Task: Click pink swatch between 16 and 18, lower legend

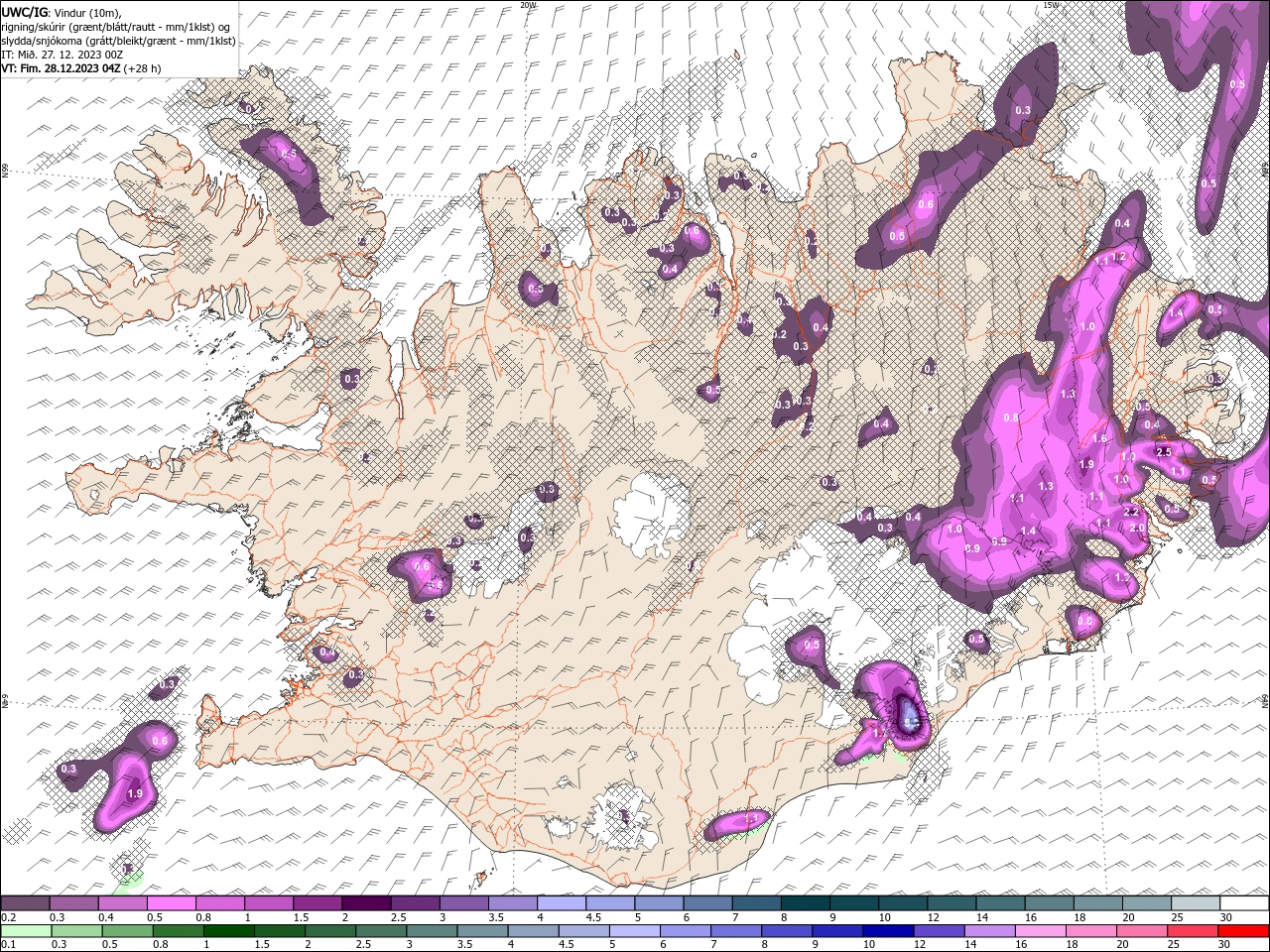Action: tap(1039, 931)
